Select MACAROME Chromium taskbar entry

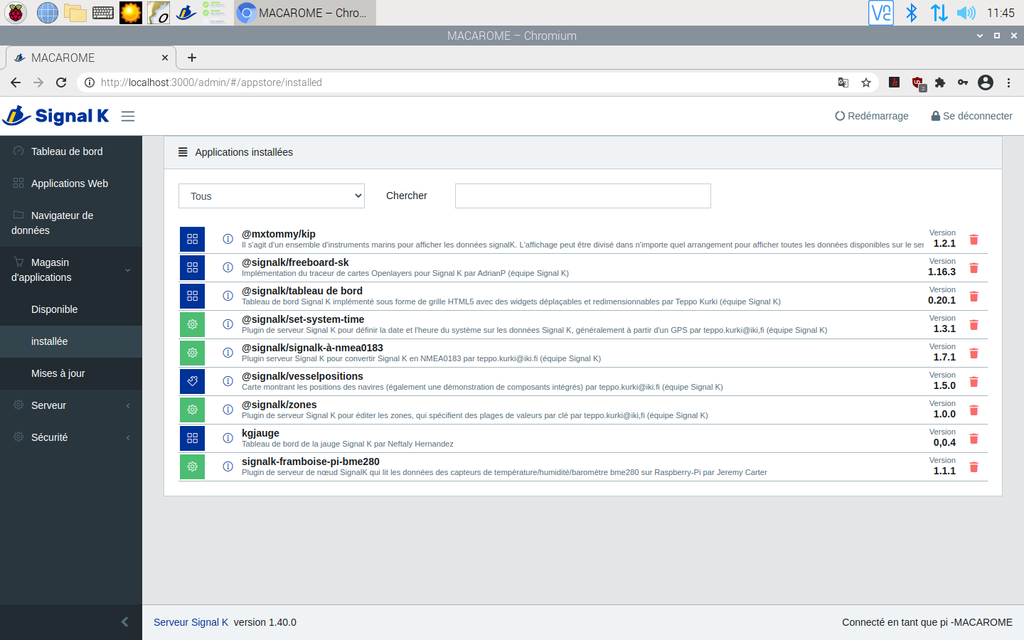coord(304,12)
